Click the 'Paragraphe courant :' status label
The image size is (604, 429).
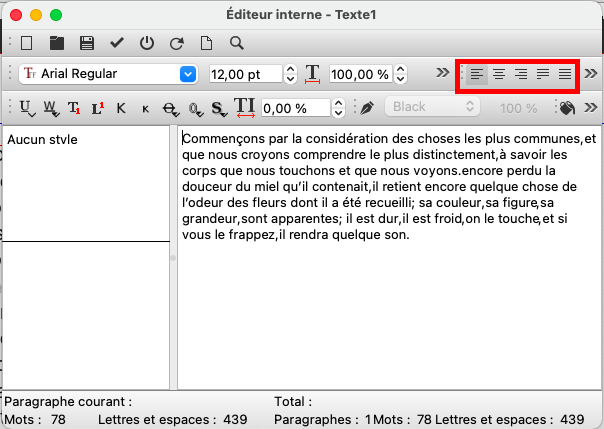pos(68,402)
